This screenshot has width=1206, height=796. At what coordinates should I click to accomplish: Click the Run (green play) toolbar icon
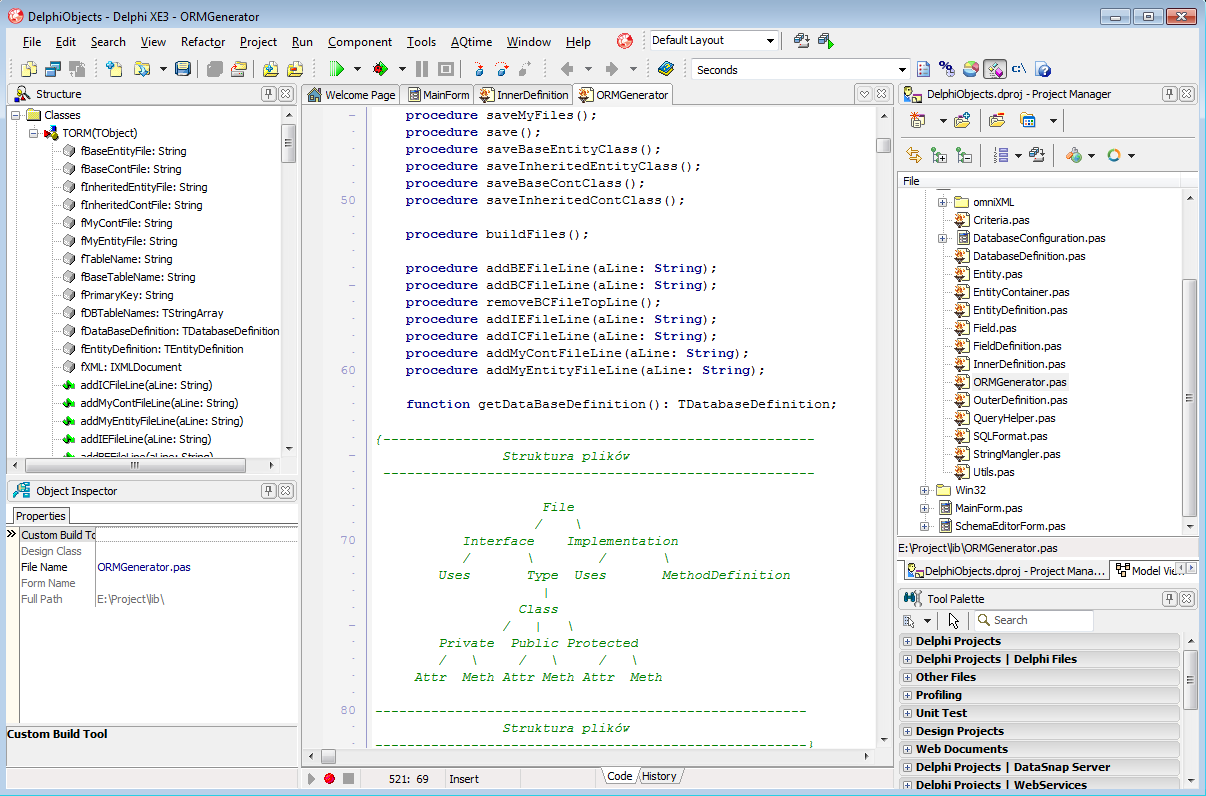click(x=337, y=69)
